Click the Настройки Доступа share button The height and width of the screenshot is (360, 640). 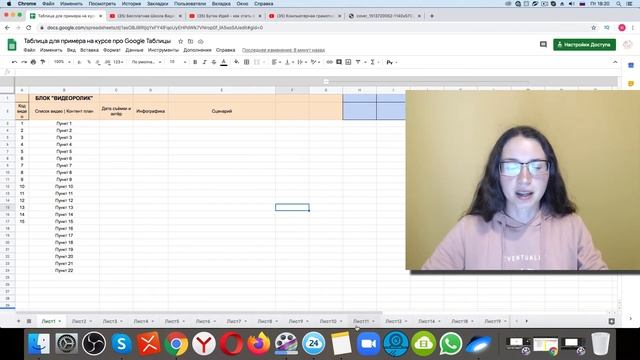(x=584, y=44)
